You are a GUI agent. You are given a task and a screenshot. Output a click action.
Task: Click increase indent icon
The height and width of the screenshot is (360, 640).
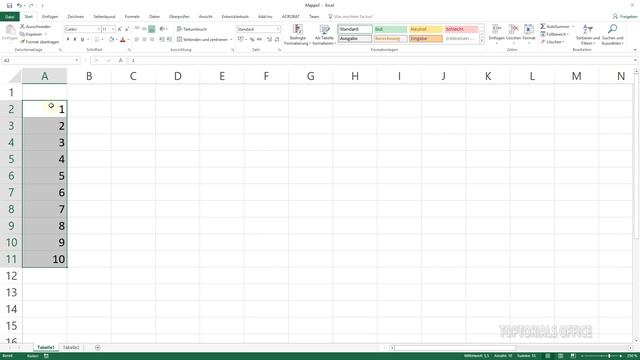(169, 40)
